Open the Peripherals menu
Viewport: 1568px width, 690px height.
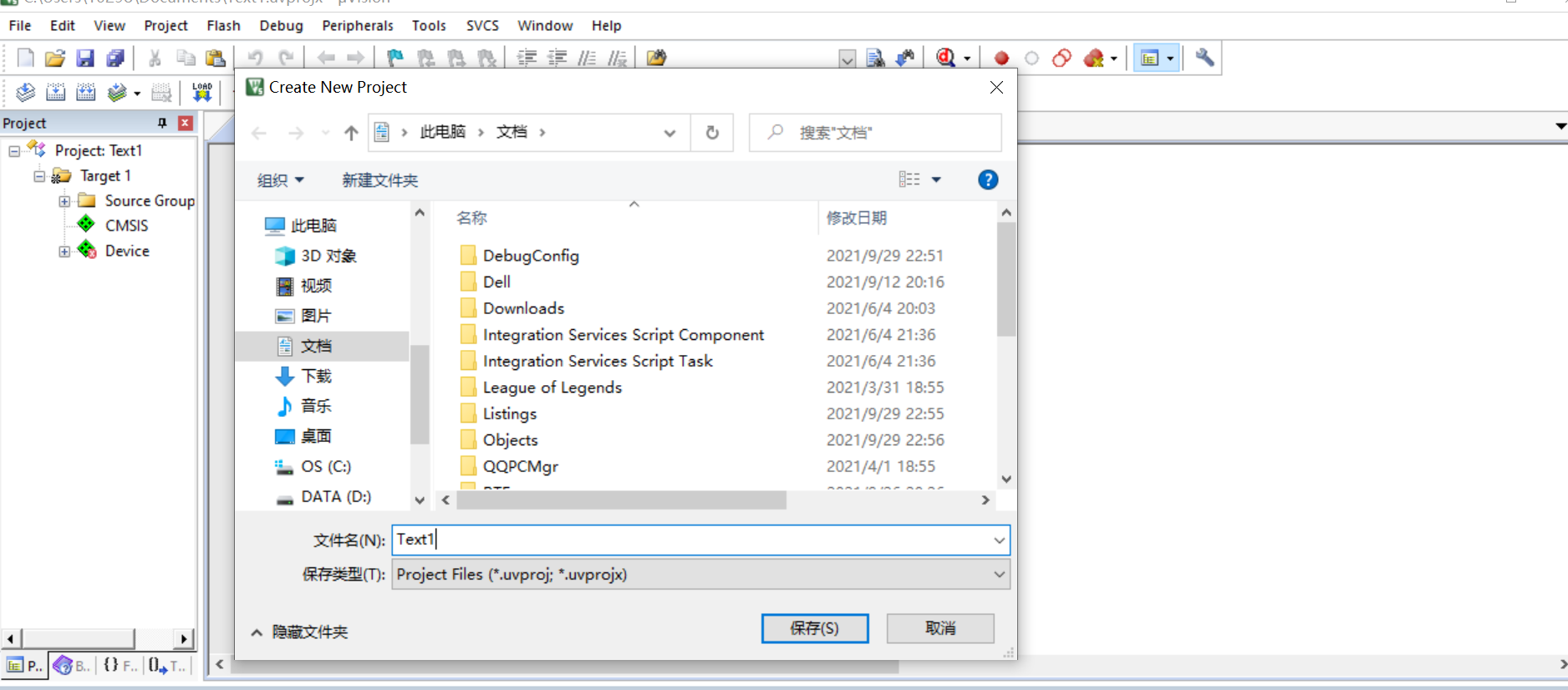pyautogui.click(x=358, y=25)
